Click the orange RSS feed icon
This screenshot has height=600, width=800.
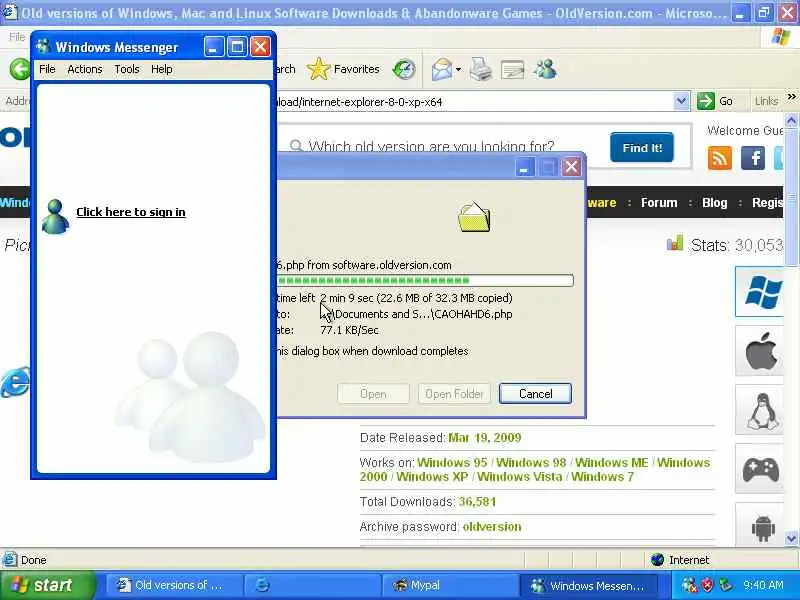pyautogui.click(x=719, y=158)
